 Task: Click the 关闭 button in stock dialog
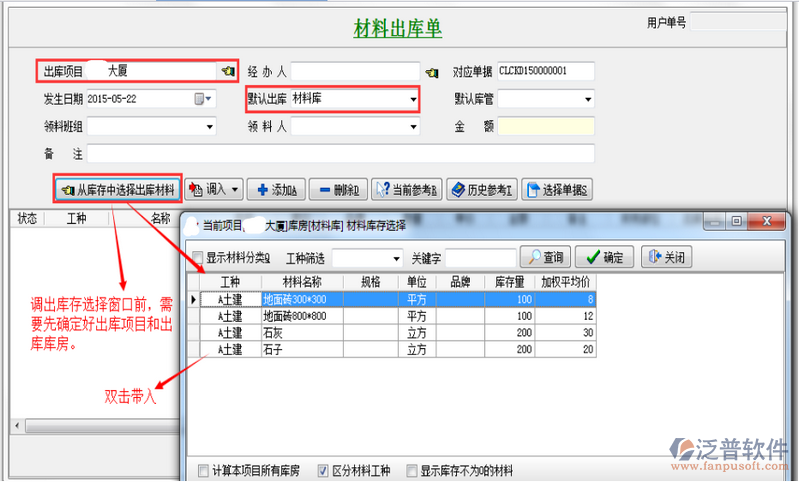(667, 257)
